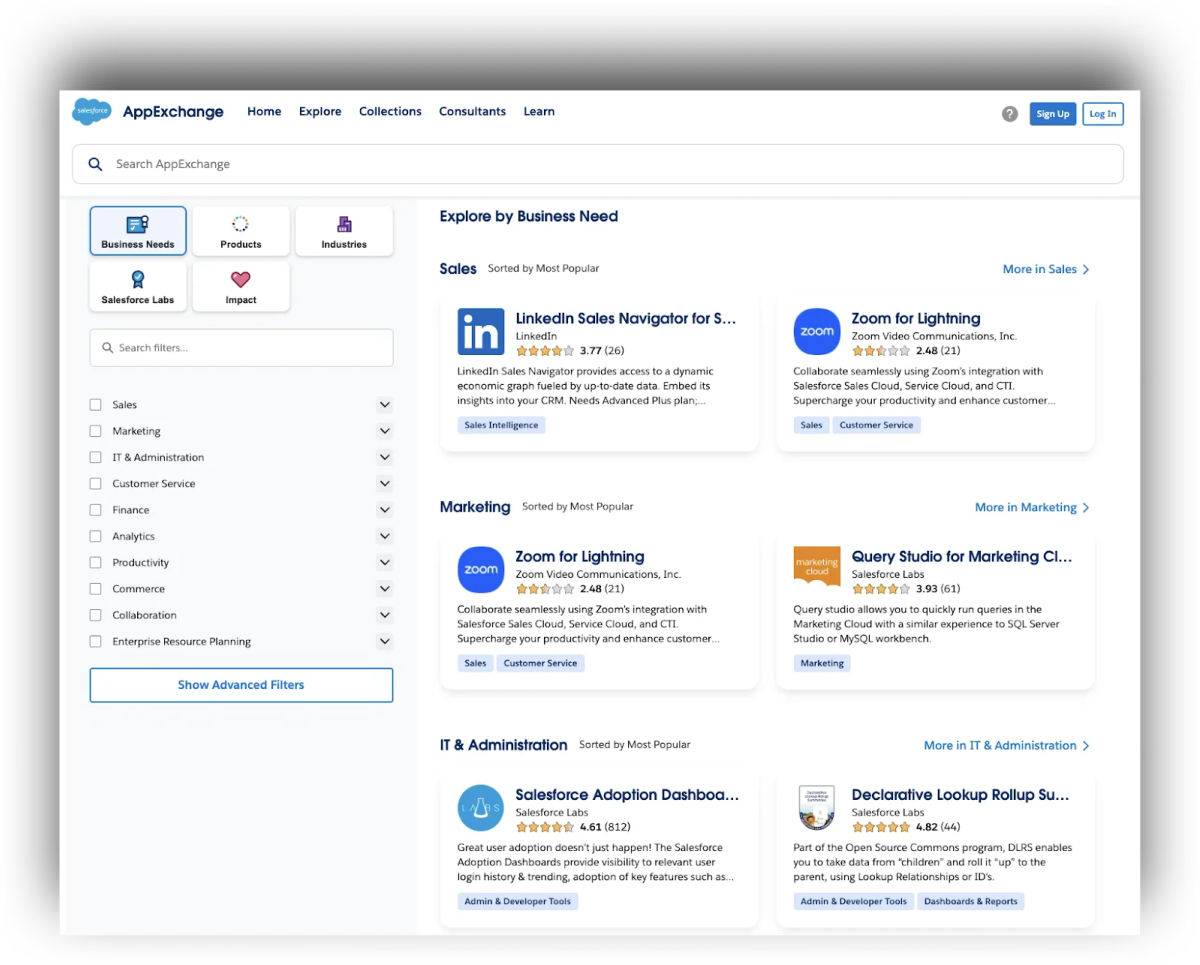Image resolution: width=1200 pixels, height=965 pixels.
Task: Click Admin & Developer Tools tag on Adoption Dashboards
Action: pos(518,901)
